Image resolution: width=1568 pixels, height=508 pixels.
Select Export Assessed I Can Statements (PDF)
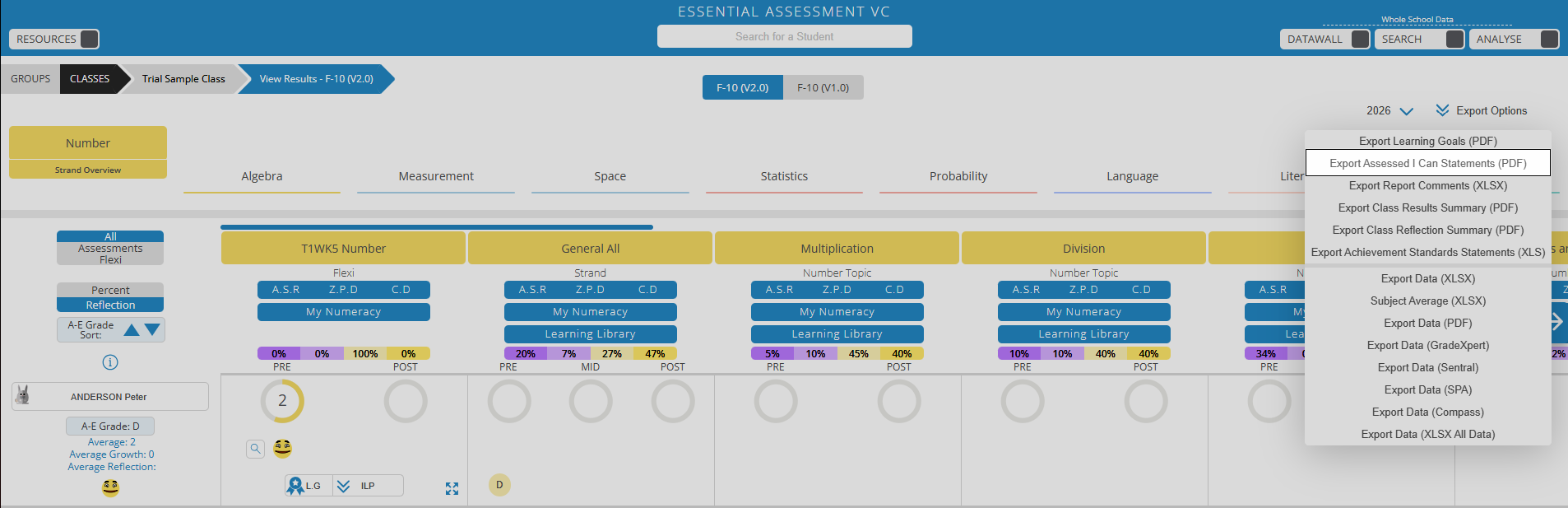1428,163
